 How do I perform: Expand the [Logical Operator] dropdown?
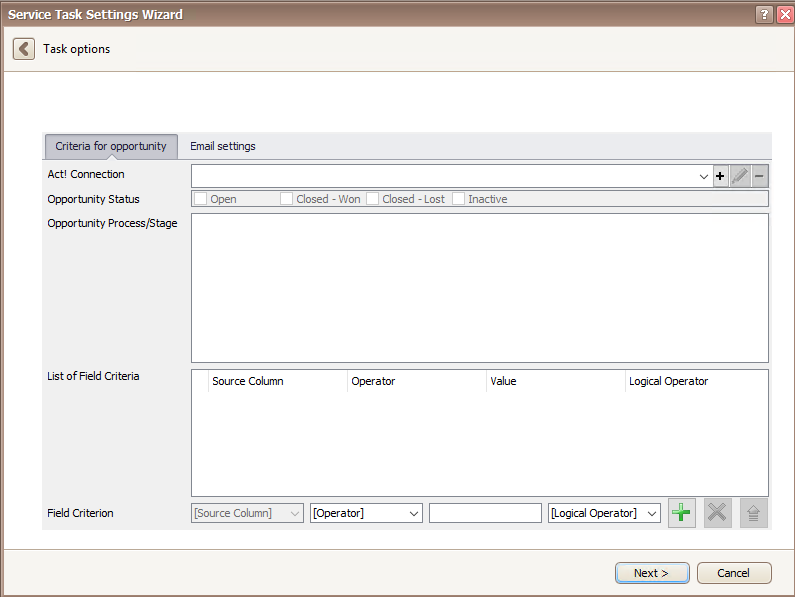tap(604, 513)
